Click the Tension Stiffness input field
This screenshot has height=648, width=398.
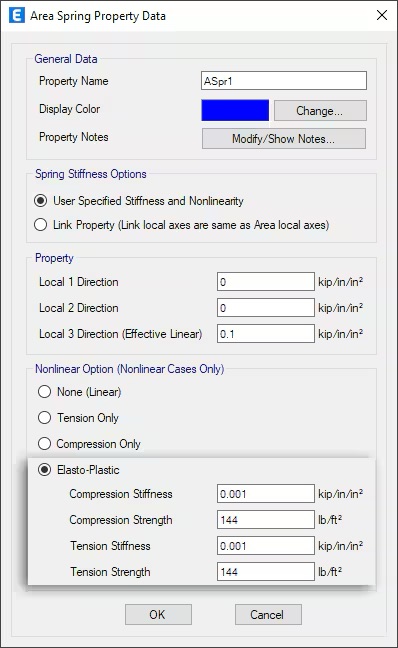pyautogui.click(x=266, y=546)
